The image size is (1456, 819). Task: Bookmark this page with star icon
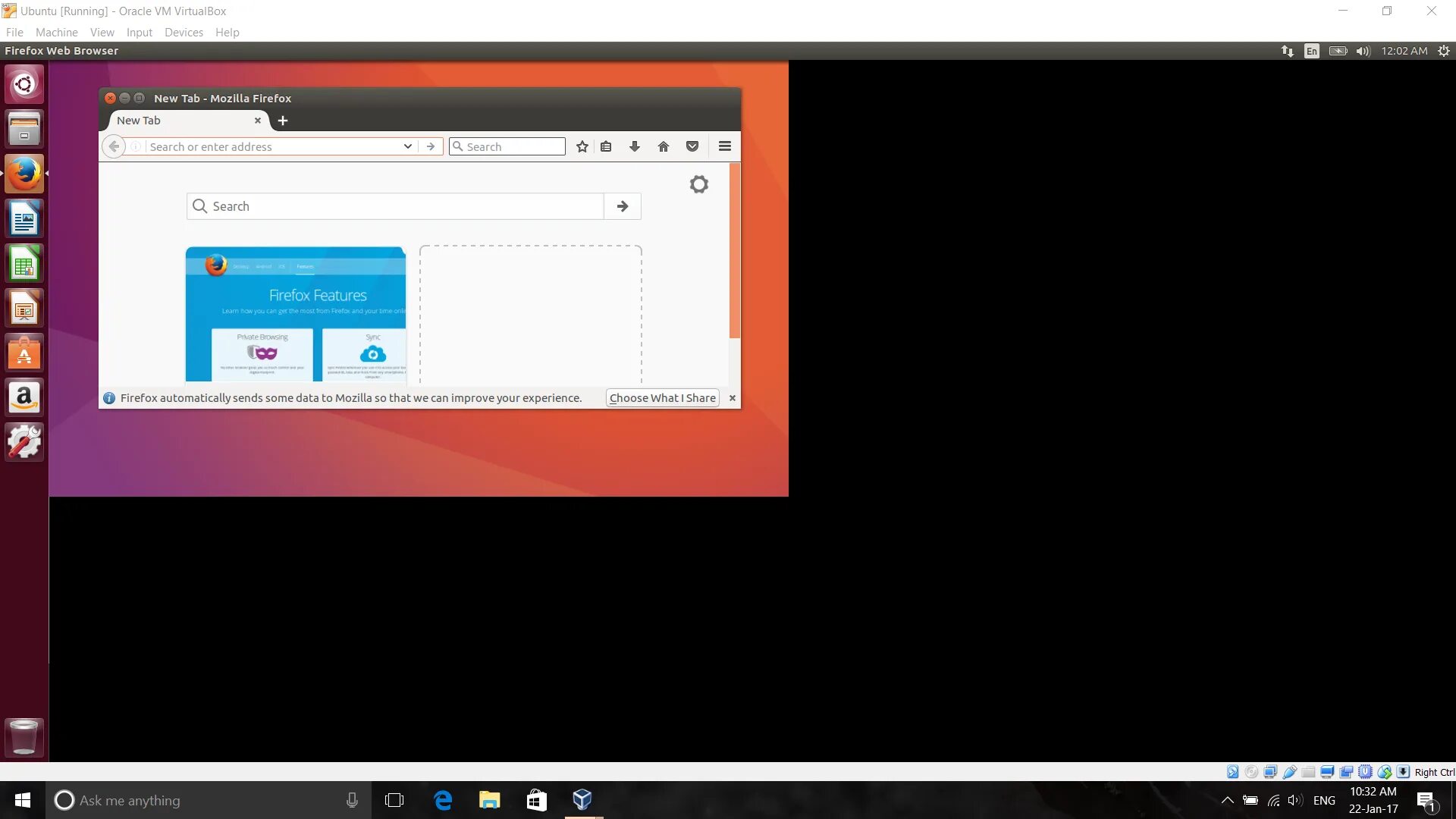[582, 146]
